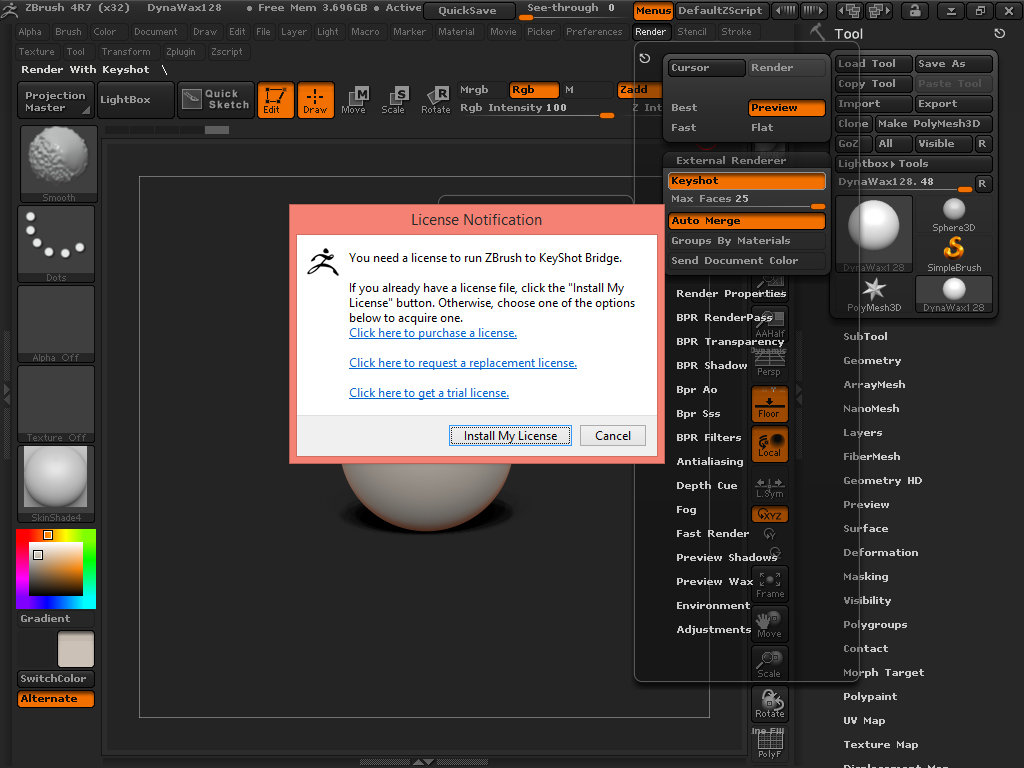Open the Material menu
1024x768 pixels.
pos(456,32)
